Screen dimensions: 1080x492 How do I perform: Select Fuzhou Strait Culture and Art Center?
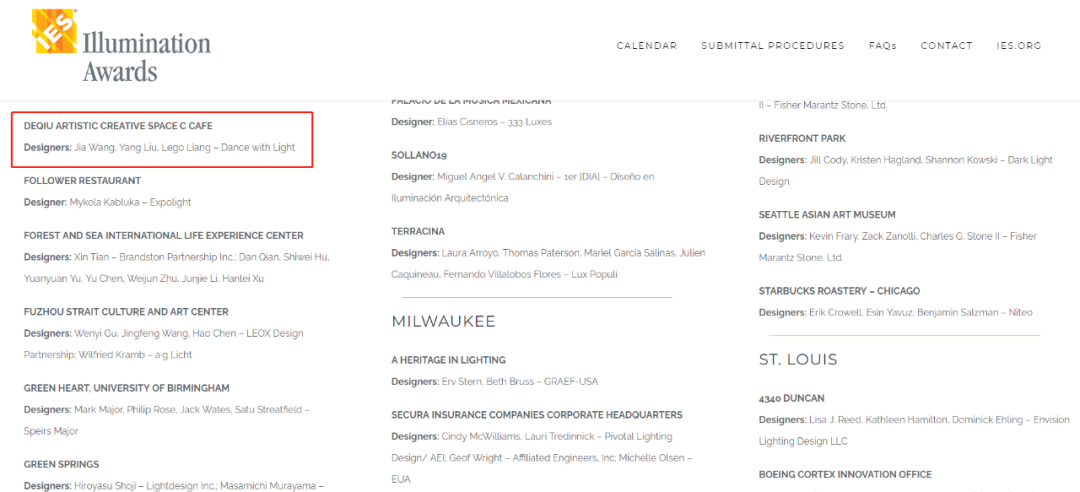(126, 312)
